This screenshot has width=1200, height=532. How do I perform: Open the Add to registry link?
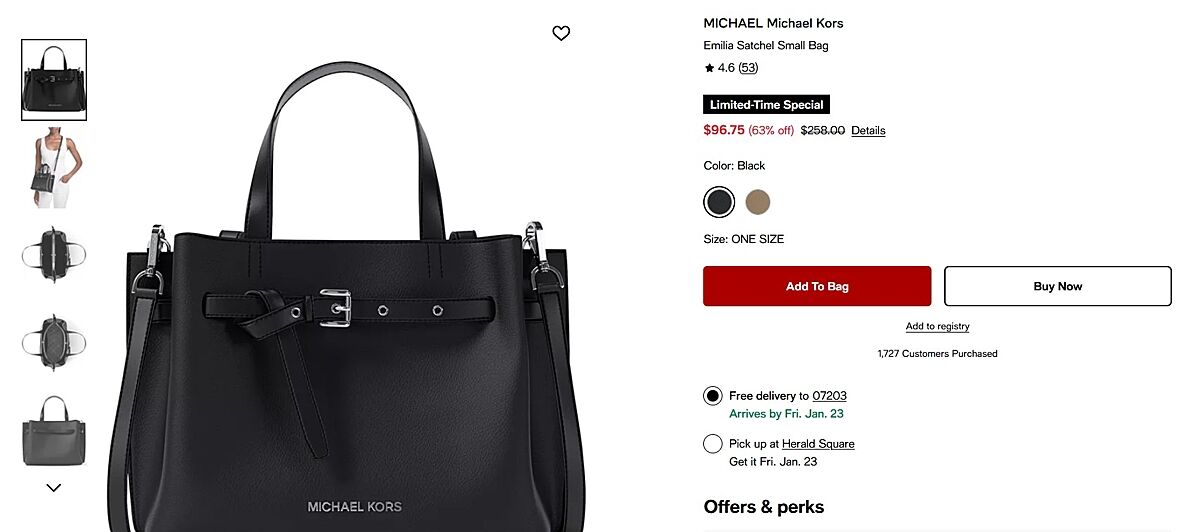click(x=937, y=326)
